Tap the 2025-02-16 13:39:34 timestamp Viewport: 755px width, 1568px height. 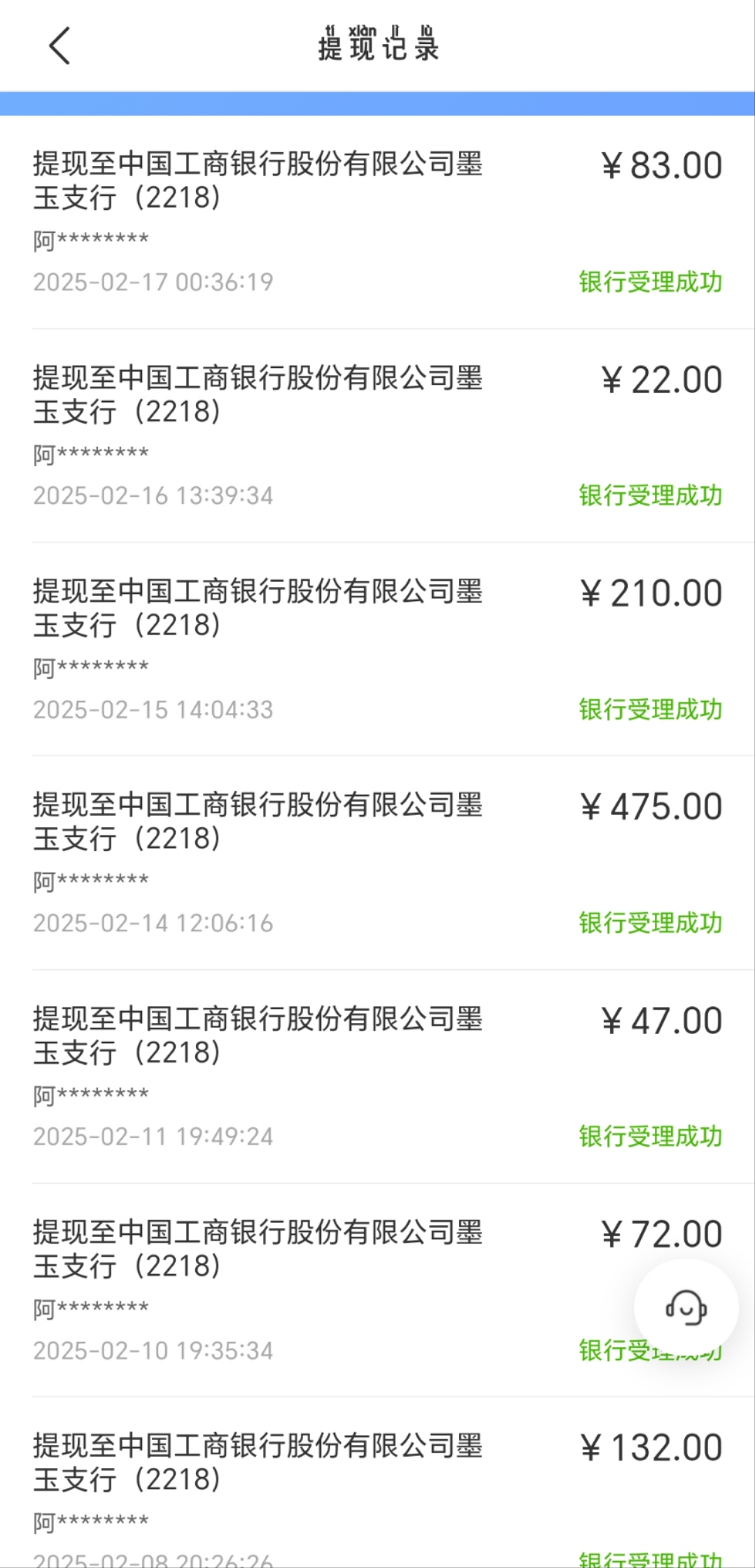click(x=153, y=496)
